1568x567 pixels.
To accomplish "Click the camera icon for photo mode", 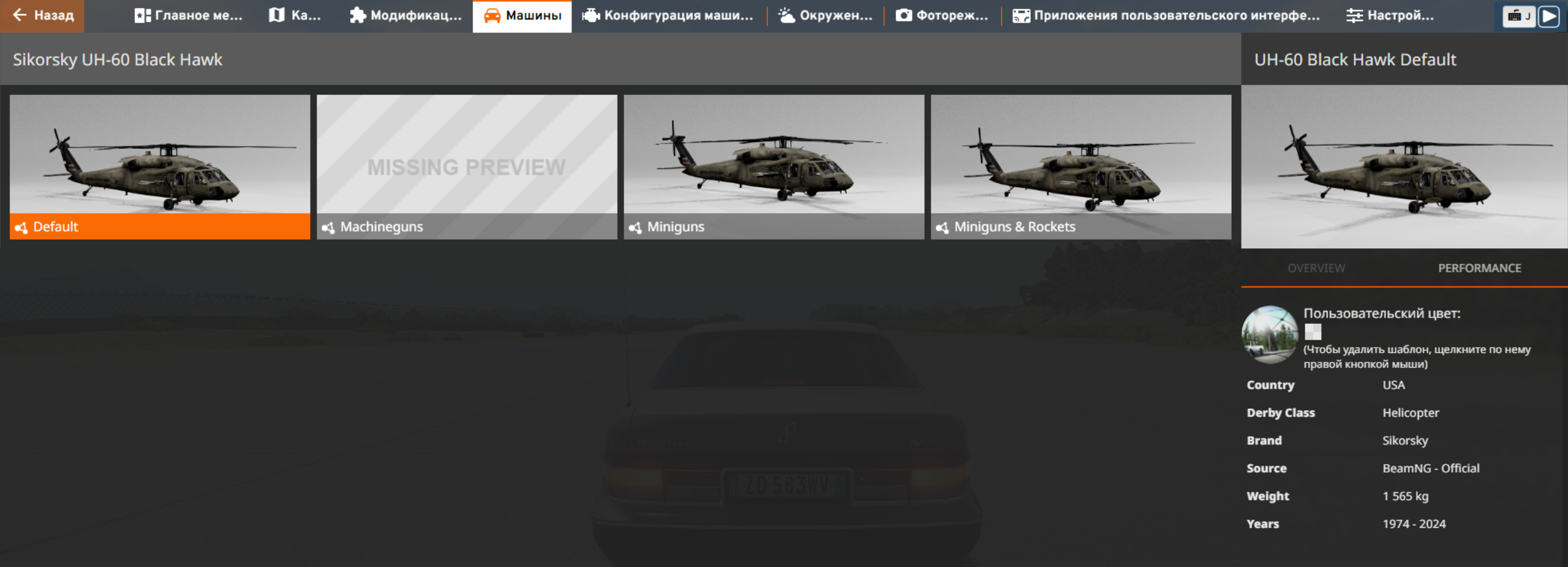I will (904, 15).
